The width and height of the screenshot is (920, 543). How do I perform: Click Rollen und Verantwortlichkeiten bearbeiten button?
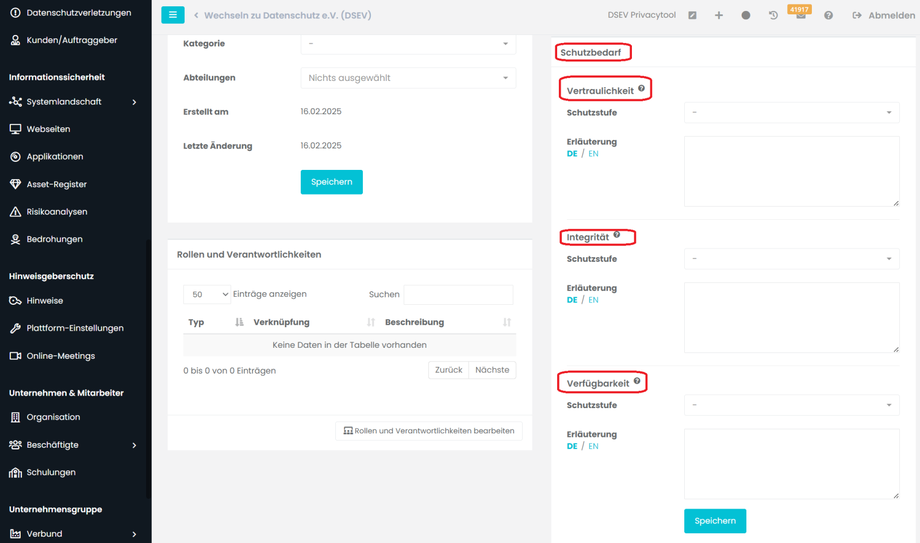click(x=429, y=431)
